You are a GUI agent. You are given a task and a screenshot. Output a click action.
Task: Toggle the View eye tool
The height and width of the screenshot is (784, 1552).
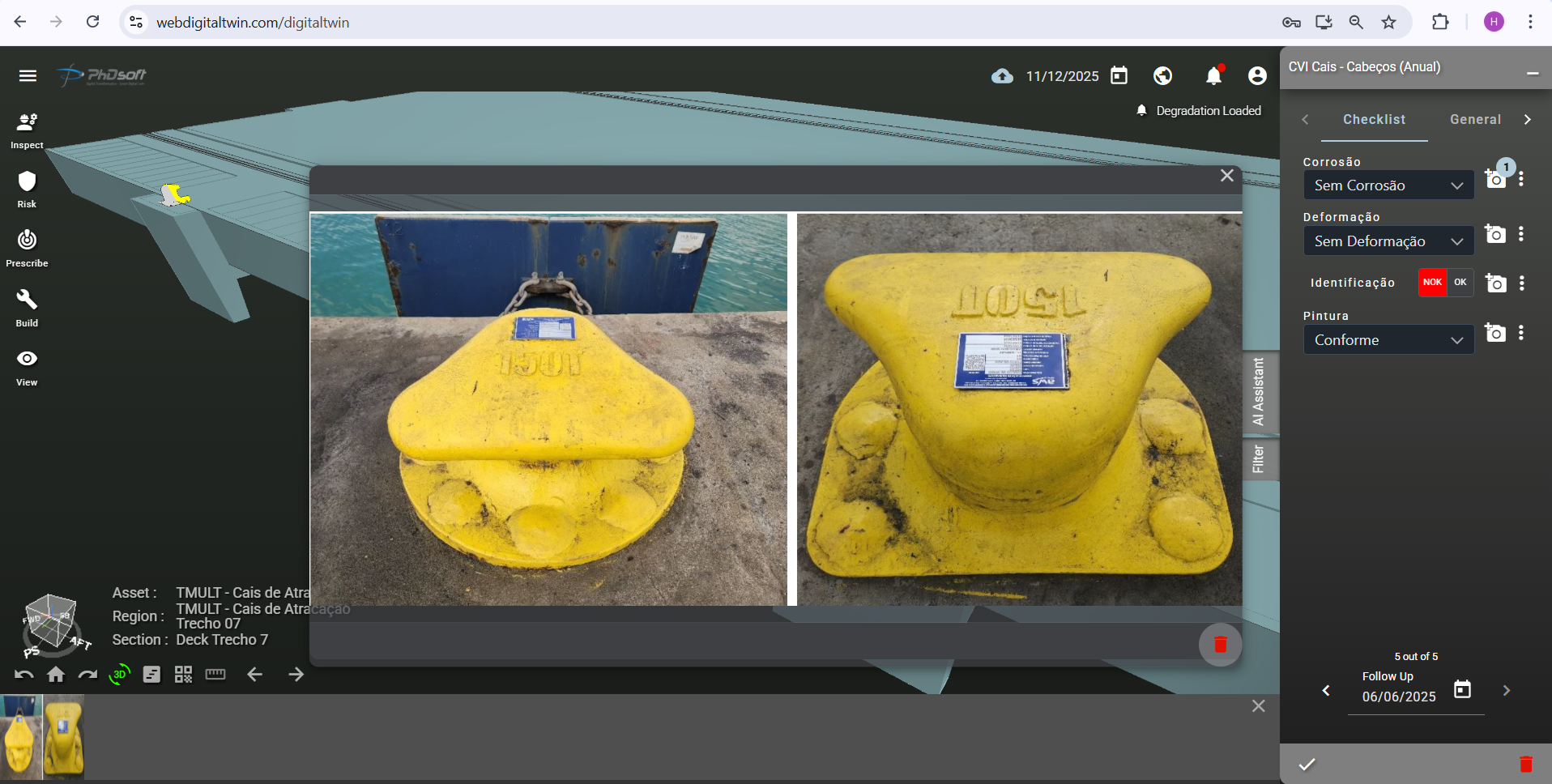click(x=27, y=368)
